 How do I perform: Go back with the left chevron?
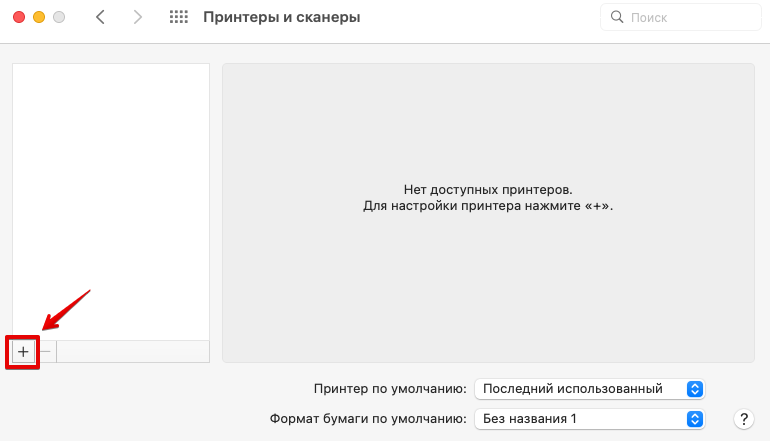[x=100, y=18]
